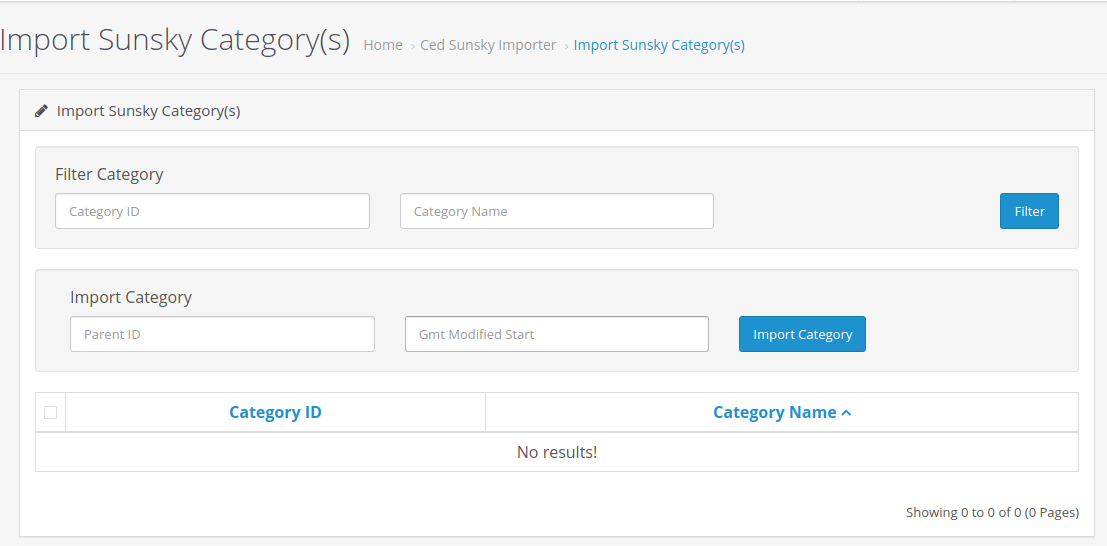The height and width of the screenshot is (546, 1107).
Task: Click the Filter button
Action: [1029, 211]
